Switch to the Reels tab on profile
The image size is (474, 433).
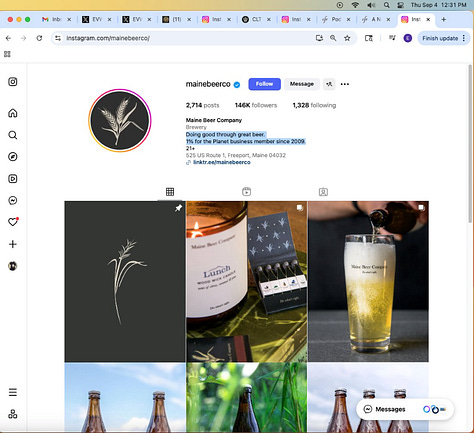point(246,192)
